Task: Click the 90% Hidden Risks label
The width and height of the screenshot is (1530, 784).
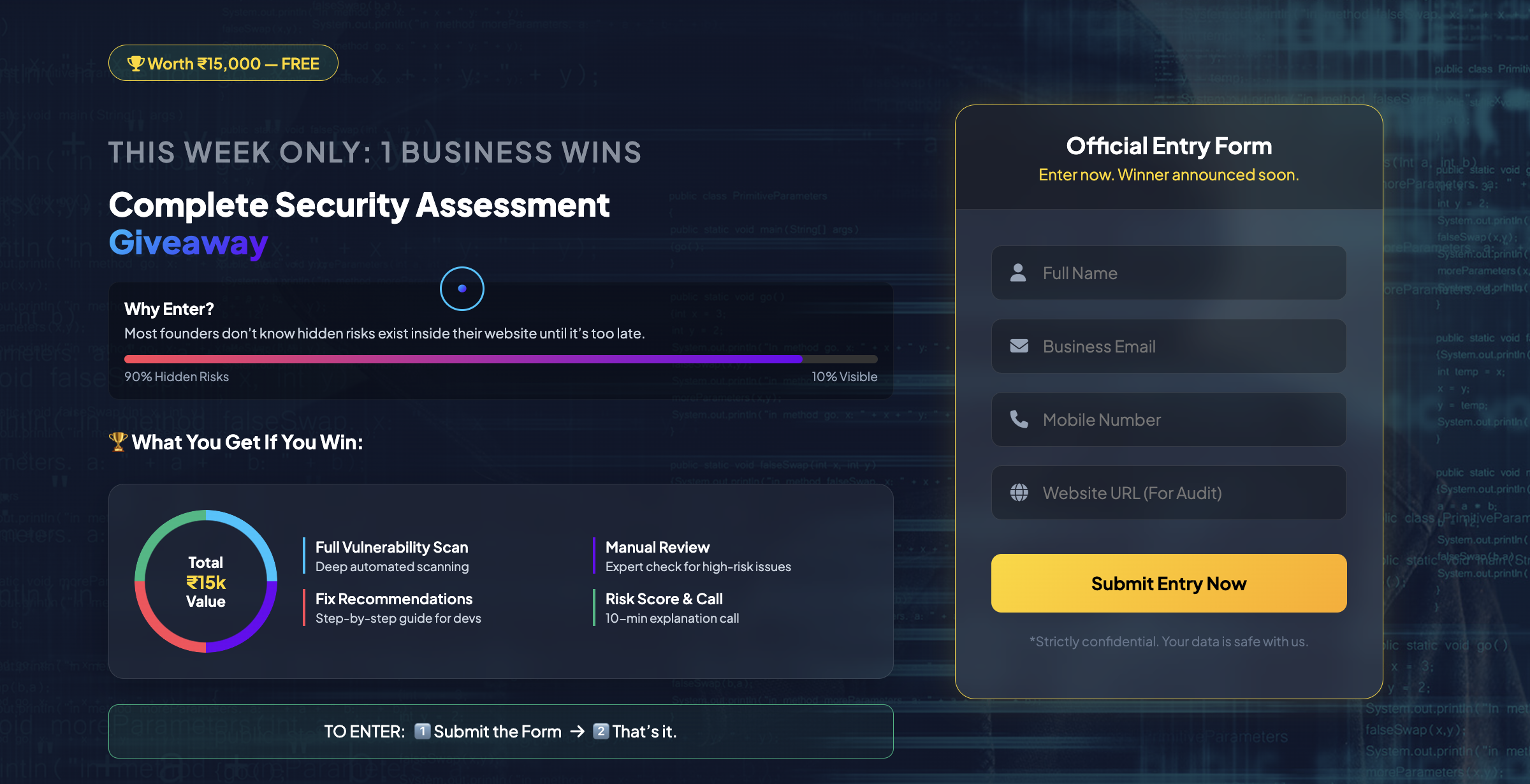Action: tap(177, 377)
